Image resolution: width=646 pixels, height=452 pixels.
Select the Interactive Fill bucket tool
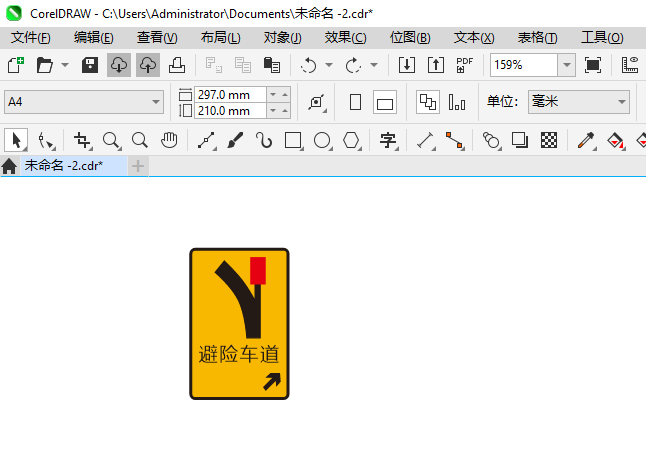(x=616, y=140)
